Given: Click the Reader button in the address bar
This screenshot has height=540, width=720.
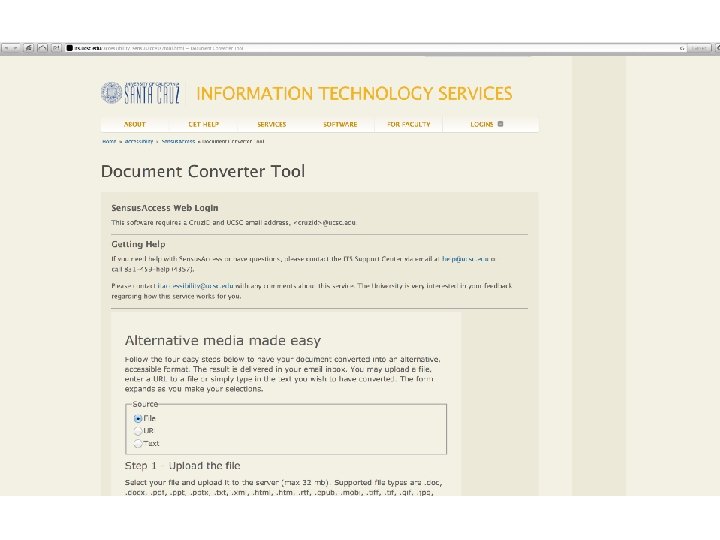Looking at the screenshot, I should pyautogui.click(x=699, y=48).
